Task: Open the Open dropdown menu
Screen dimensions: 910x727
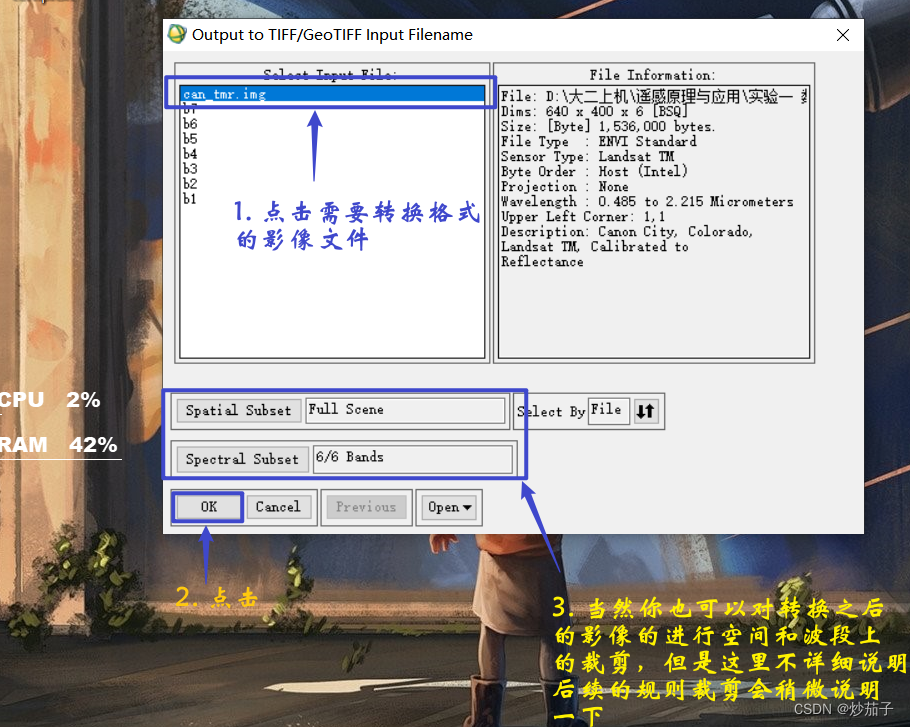Action: [449, 507]
